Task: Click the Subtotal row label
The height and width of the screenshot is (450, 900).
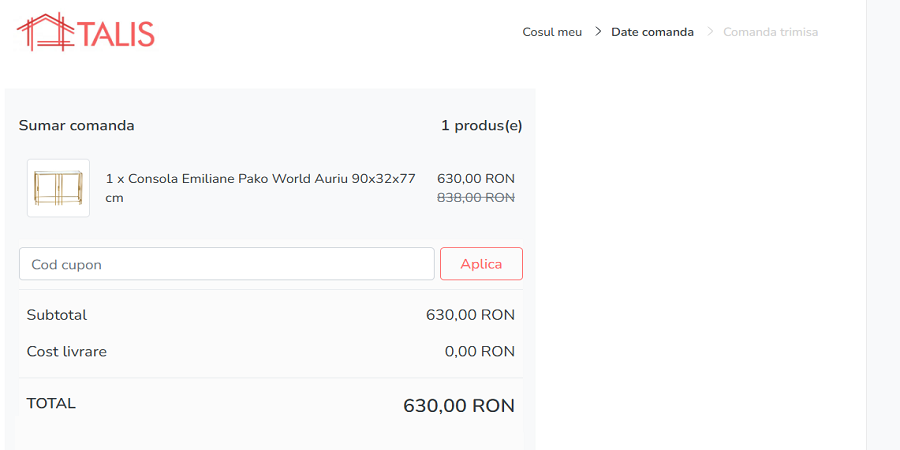Action: pyautogui.click(x=57, y=315)
